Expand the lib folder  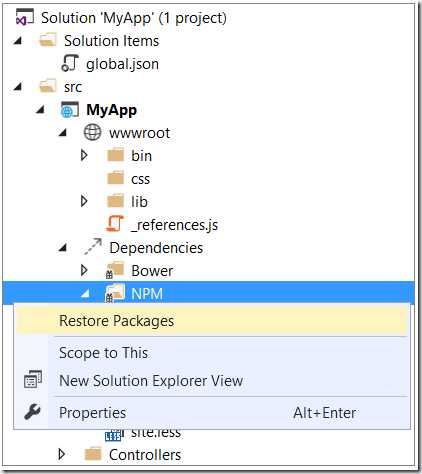(84, 201)
